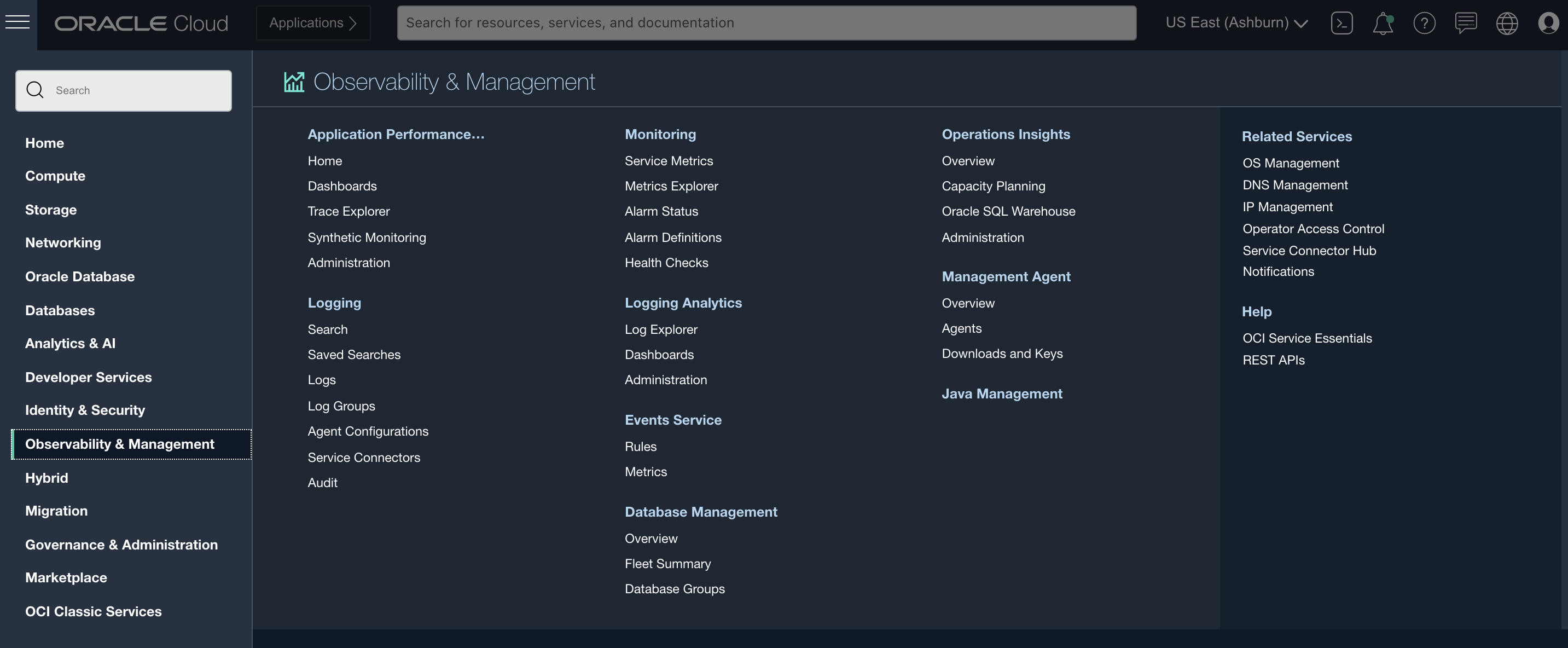Image resolution: width=1568 pixels, height=648 pixels.
Task: Click the top search bar input field
Action: coord(767,22)
